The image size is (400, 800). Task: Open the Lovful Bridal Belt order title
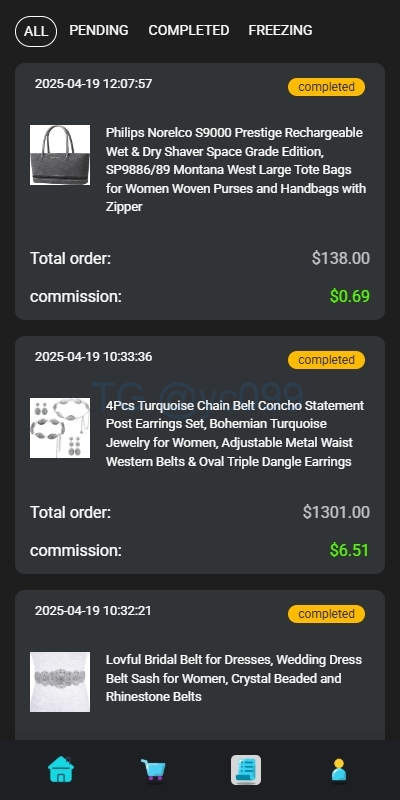coord(234,678)
